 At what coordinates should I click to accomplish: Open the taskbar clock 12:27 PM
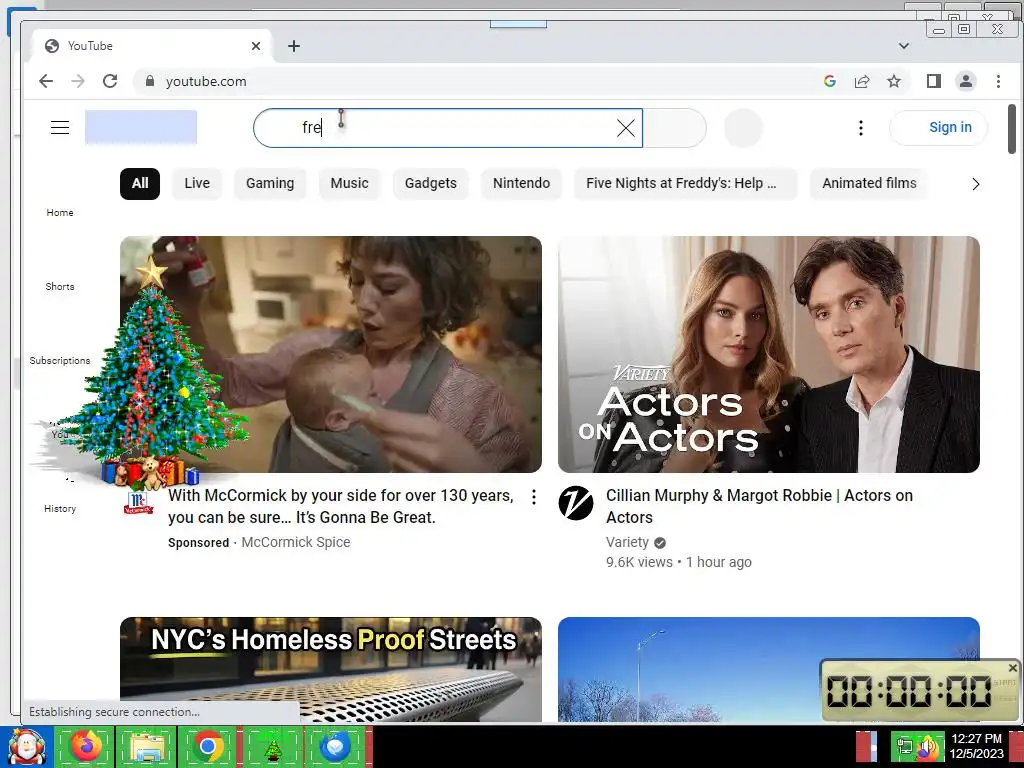pyautogui.click(x=976, y=746)
